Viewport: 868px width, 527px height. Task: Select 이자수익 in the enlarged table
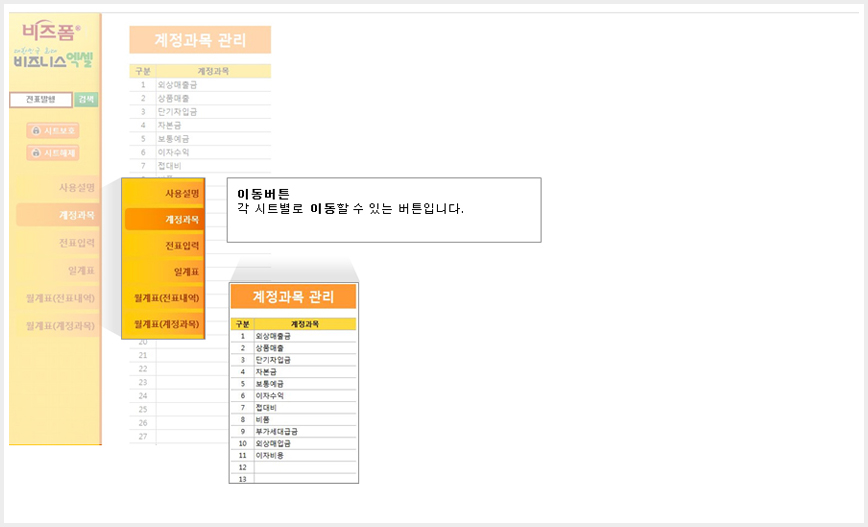270,396
